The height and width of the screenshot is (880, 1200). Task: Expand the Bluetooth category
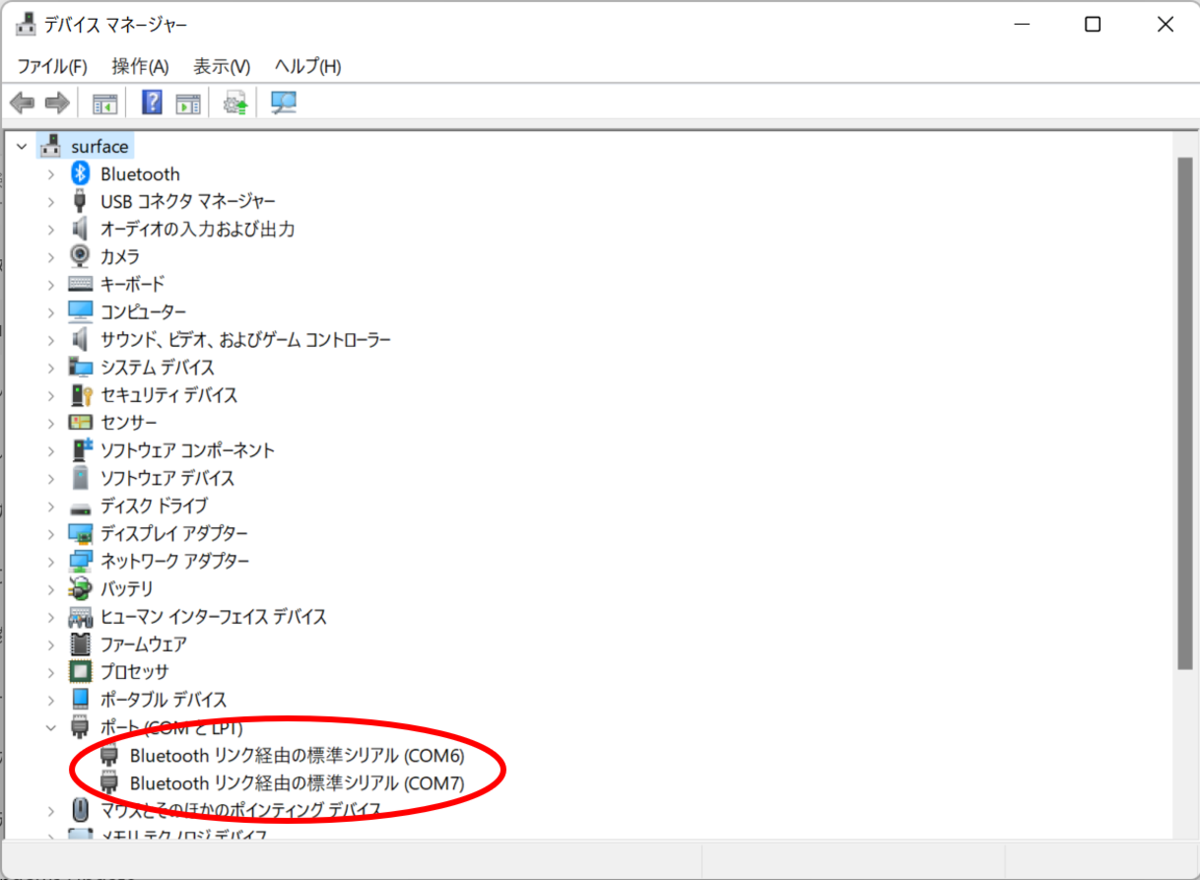tap(51, 174)
